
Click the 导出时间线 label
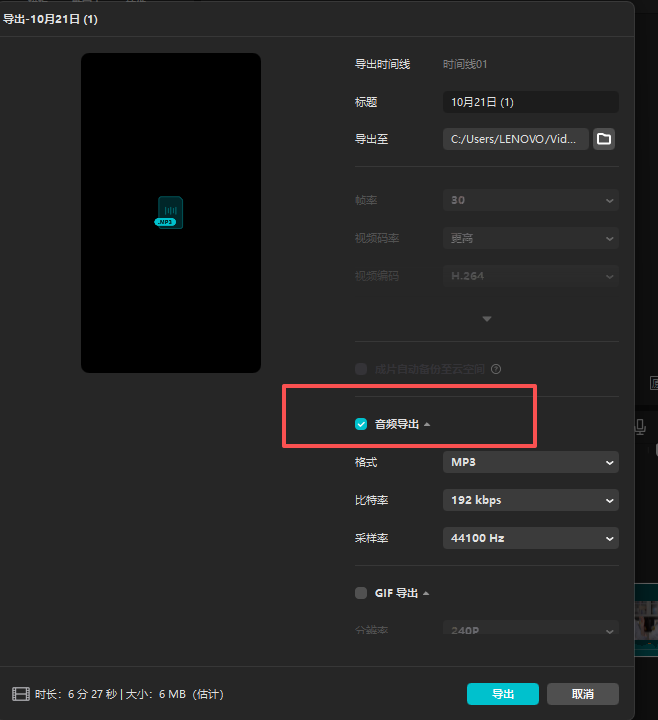(382, 64)
